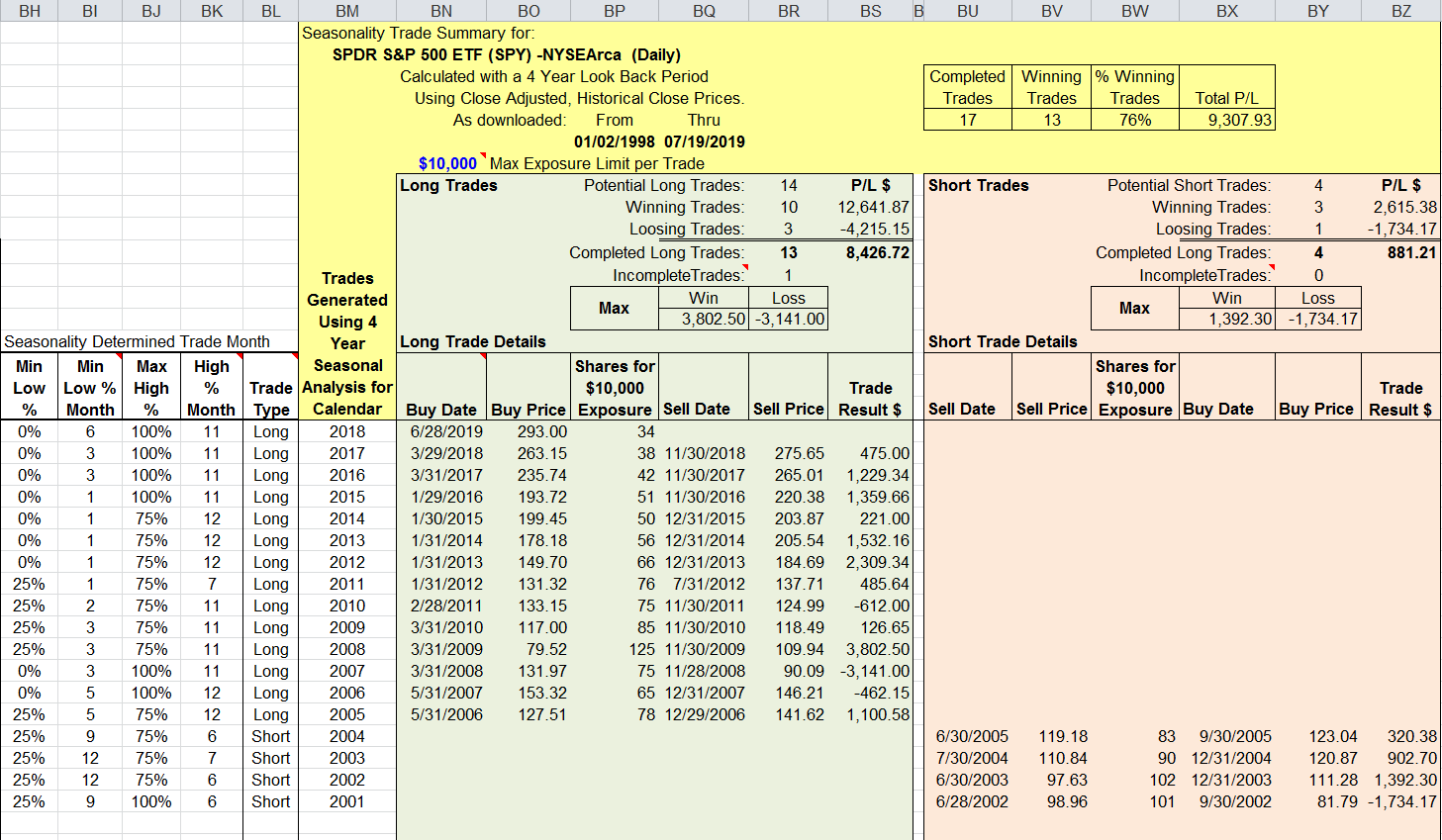
Task: Select buy date 6/28/2019
Action: (x=446, y=431)
